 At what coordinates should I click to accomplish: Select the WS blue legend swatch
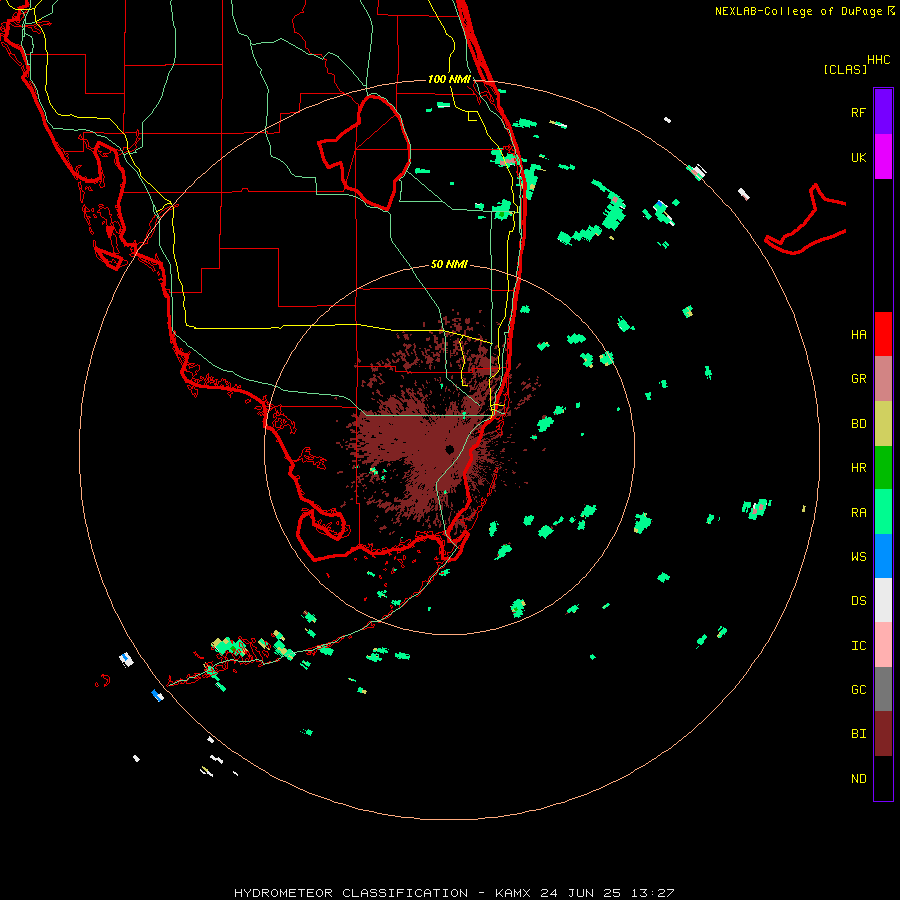point(883,556)
